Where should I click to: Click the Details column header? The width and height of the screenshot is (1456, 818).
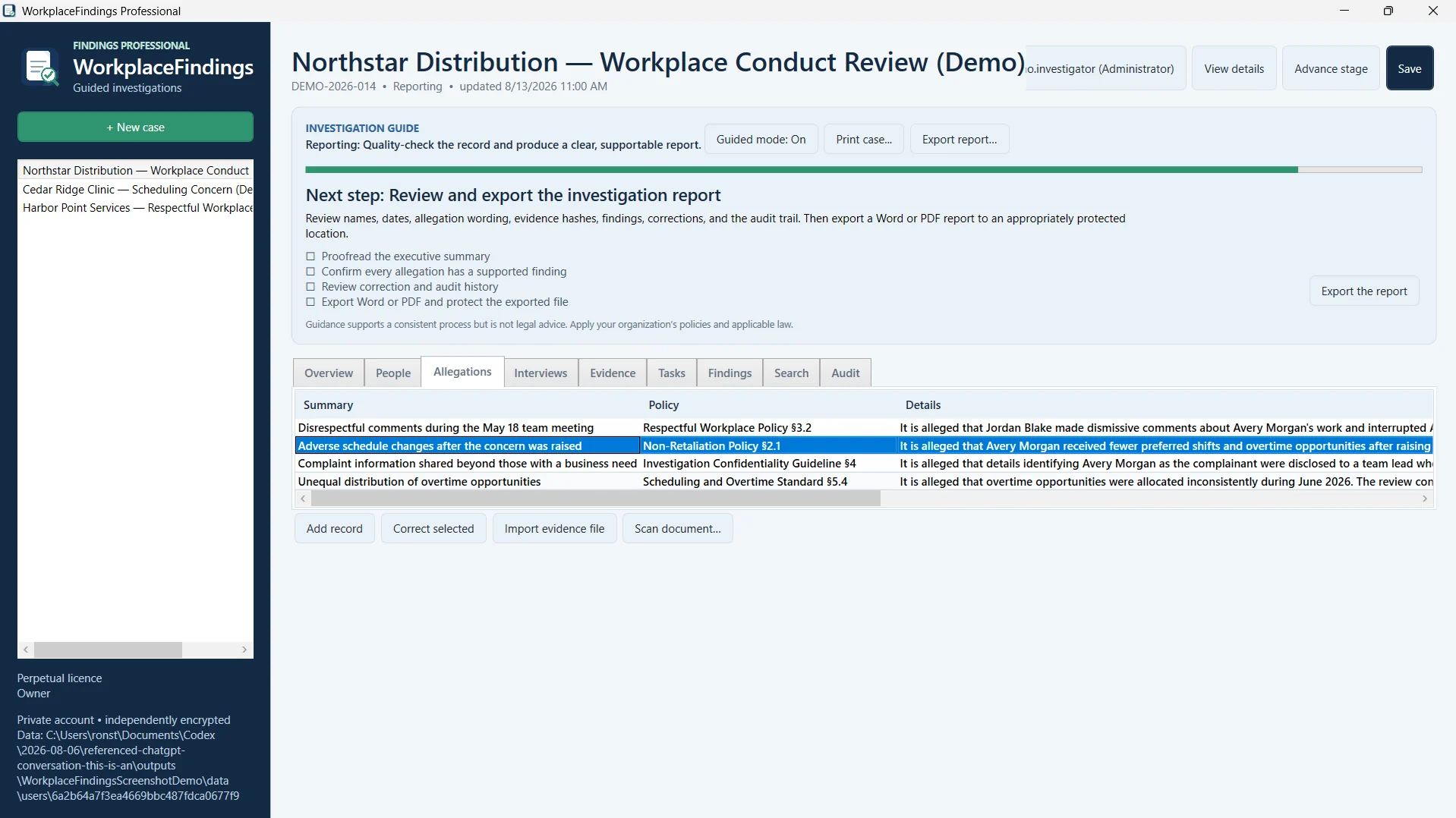pyautogui.click(x=1165, y=405)
